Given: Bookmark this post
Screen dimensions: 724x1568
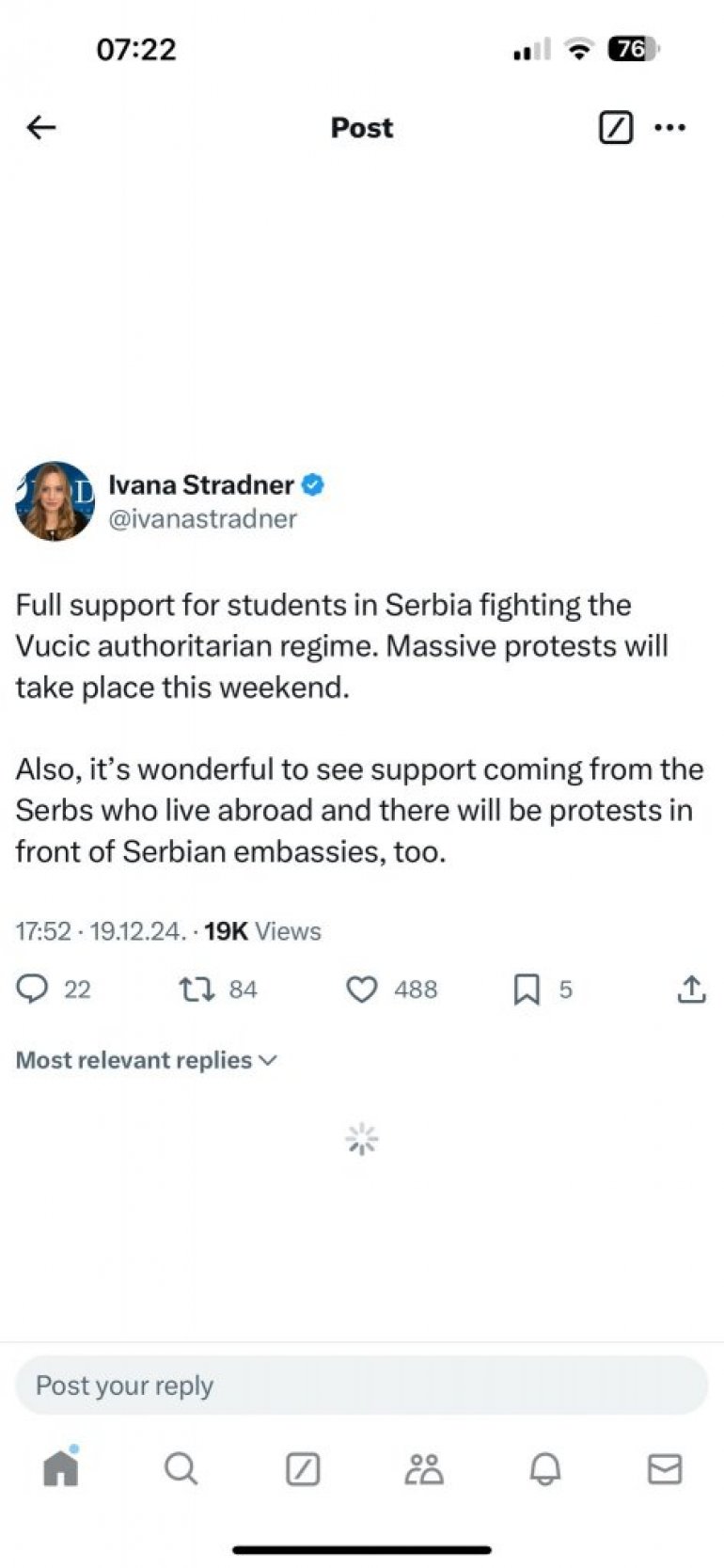Looking at the screenshot, I should click(x=527, y=989).
